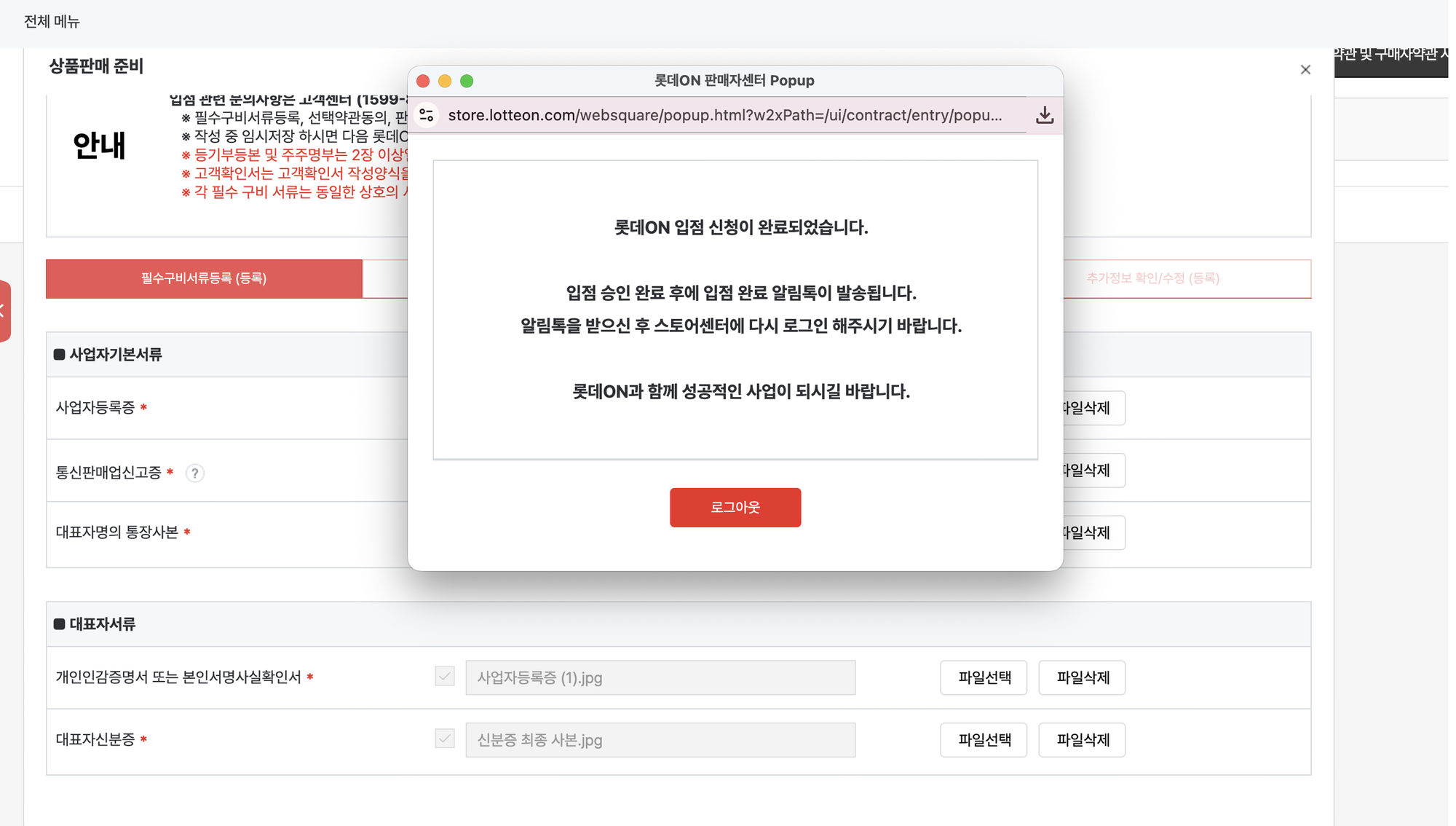
Task: Check the box beside 신분증 최종 사본.jpg
Action: point(445,739)
